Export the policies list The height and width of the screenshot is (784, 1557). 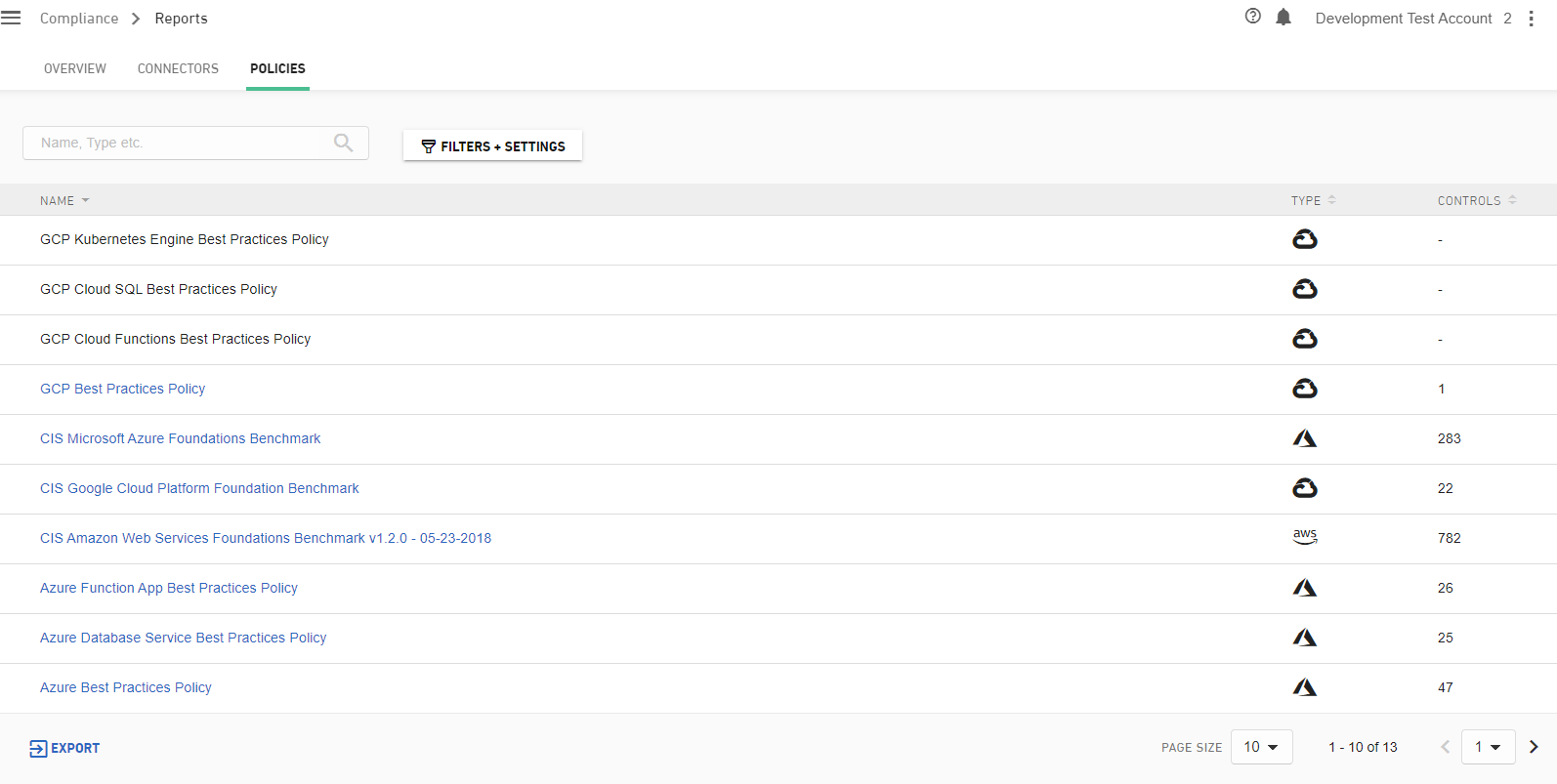tap(64, 748)
